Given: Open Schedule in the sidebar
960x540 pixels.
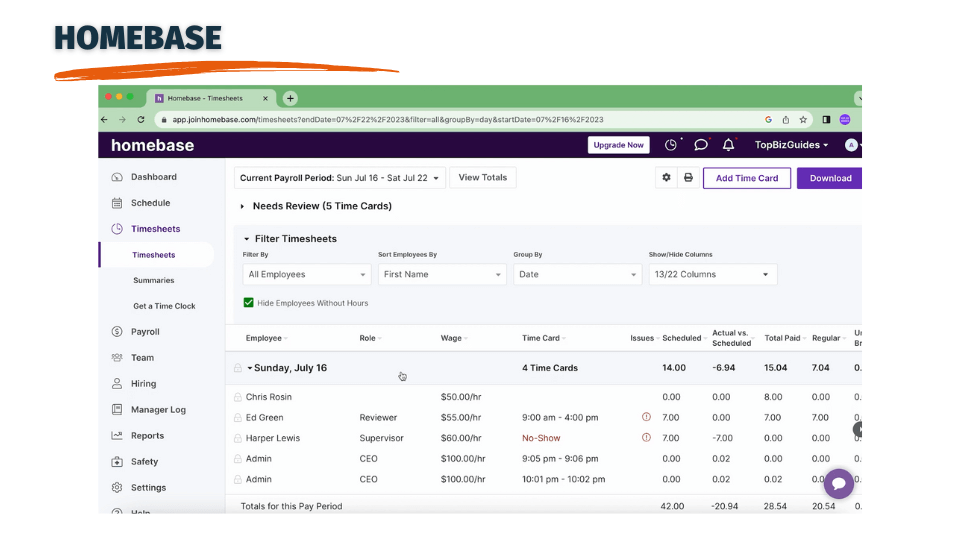Looking at the screenshot, I should click(151, 203).
